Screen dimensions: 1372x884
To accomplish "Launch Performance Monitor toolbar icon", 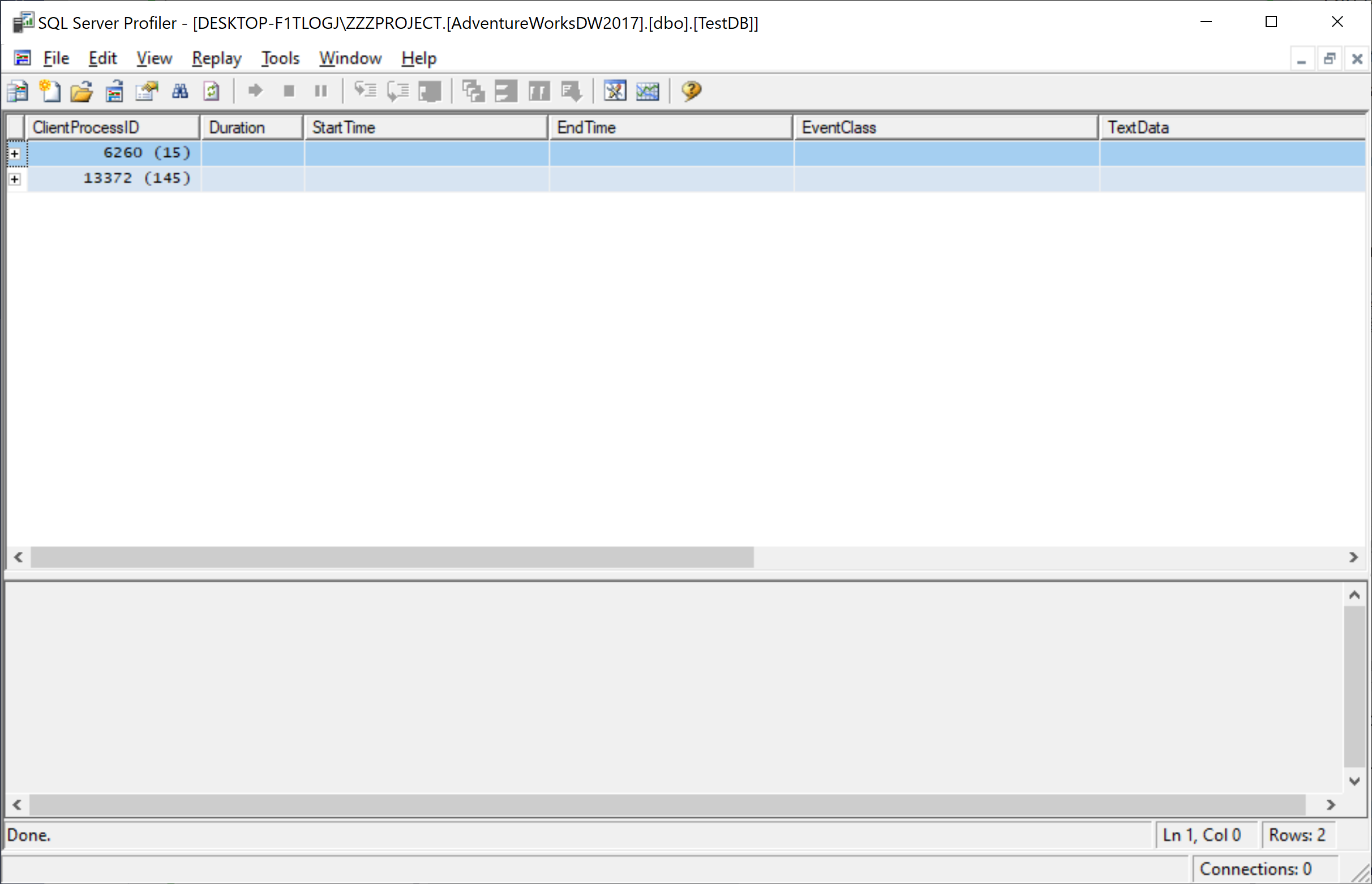I will 648,91.
